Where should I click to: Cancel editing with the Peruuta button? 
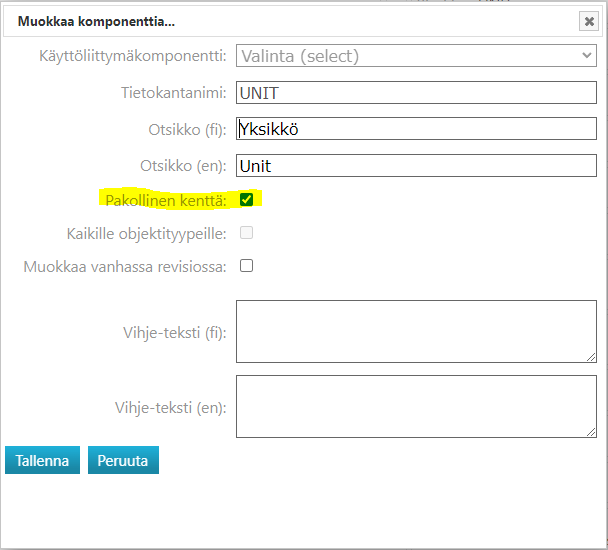coord(123,461)
